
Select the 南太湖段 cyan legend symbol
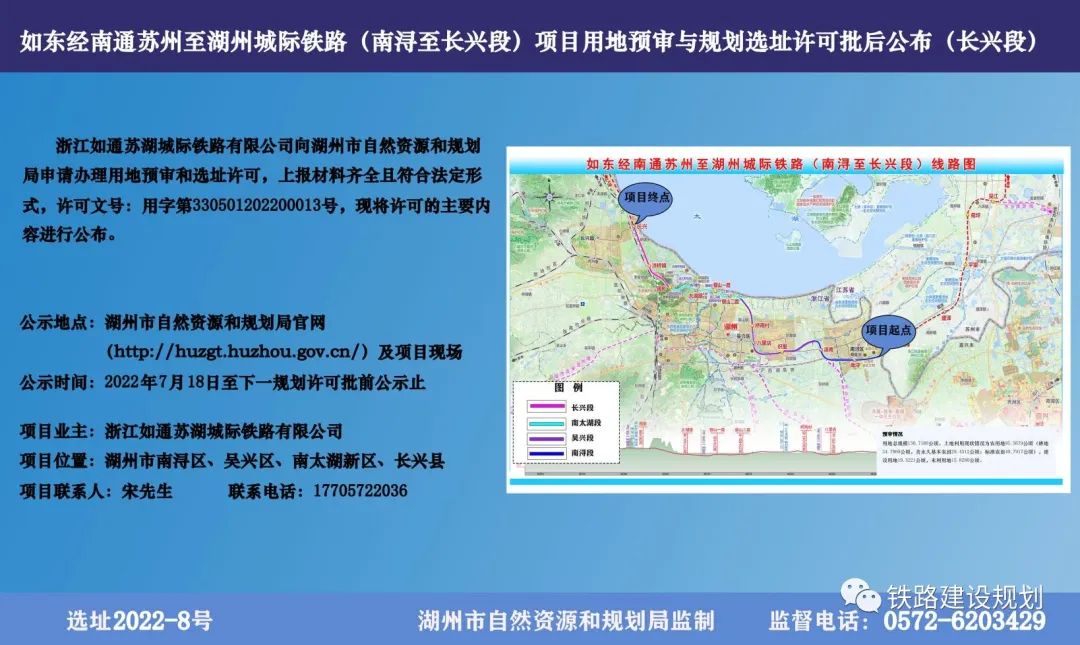click(x=547, y=422)
